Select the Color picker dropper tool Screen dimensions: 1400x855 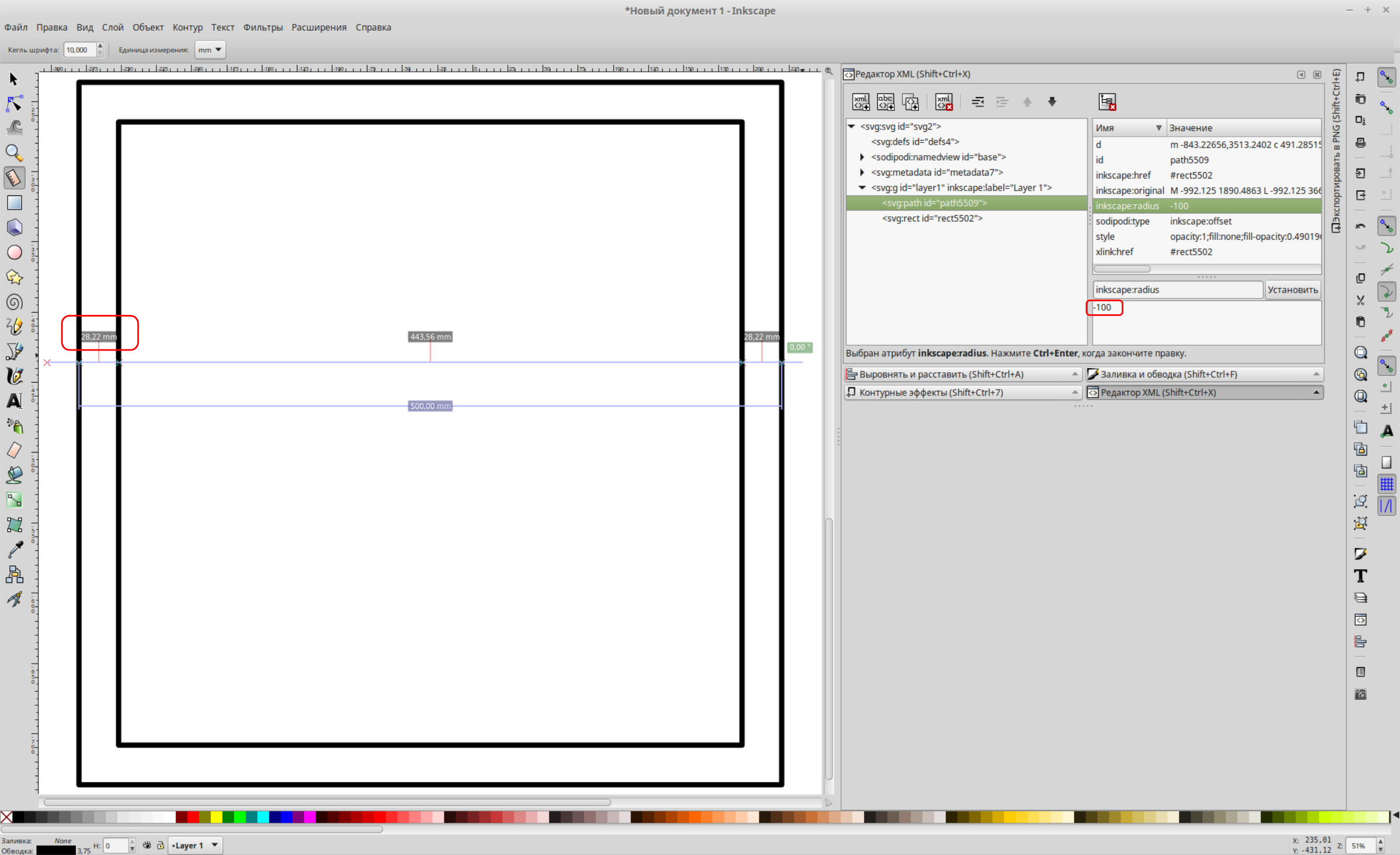[14, 549]
